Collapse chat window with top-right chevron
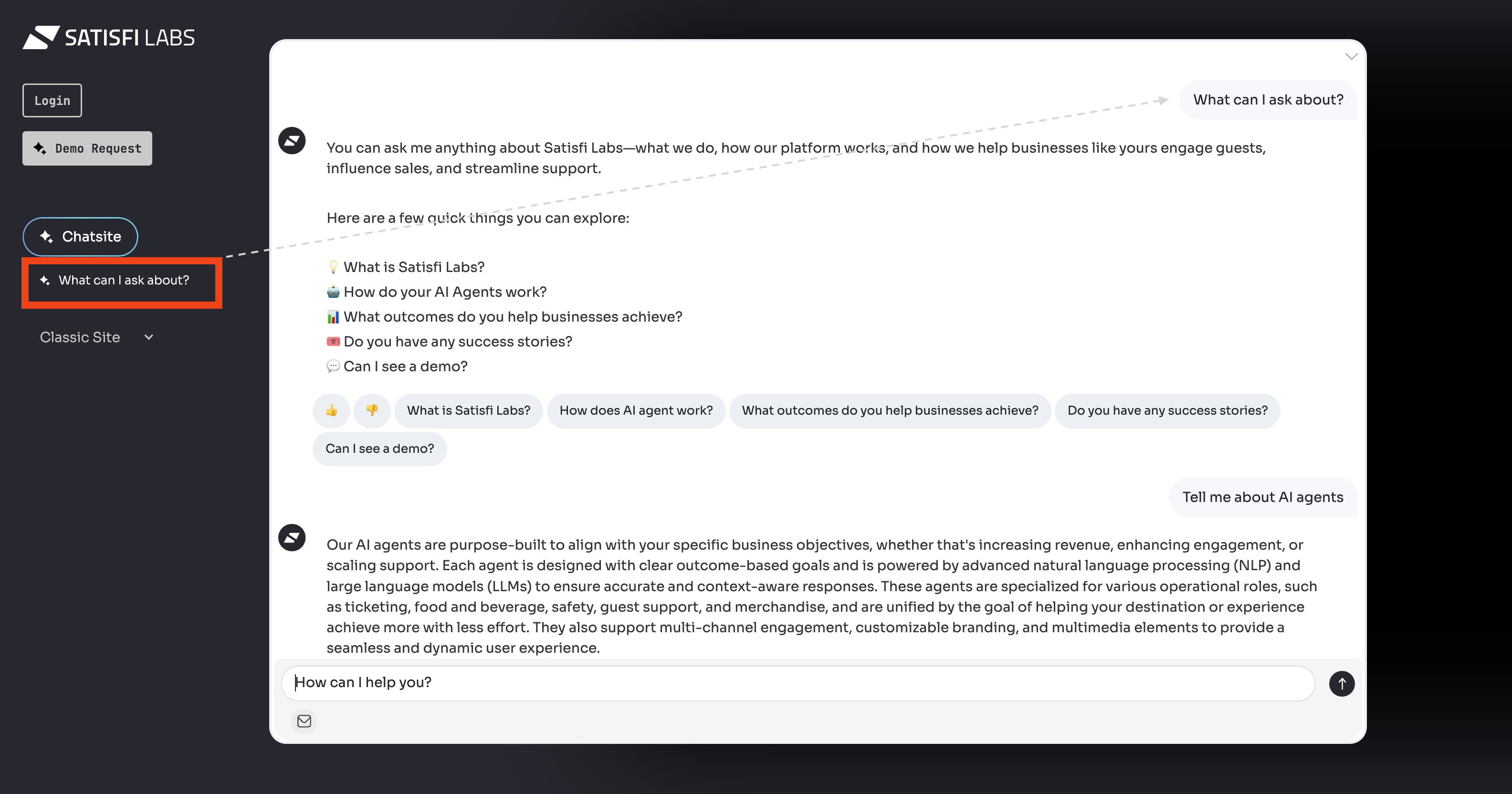This screenshot has height=794, width=1512. 1351,57
